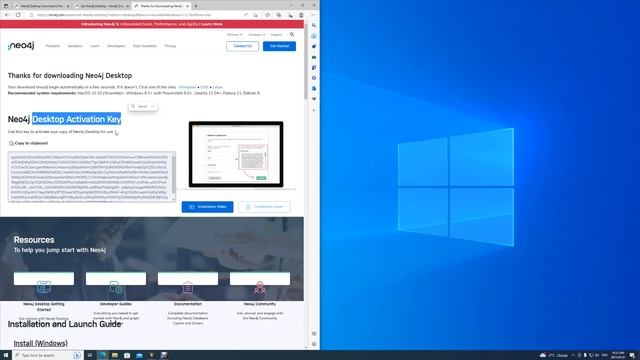
Task: Click the volume icon in system tray
Action: pyautogui.click(x=597, y=355)
